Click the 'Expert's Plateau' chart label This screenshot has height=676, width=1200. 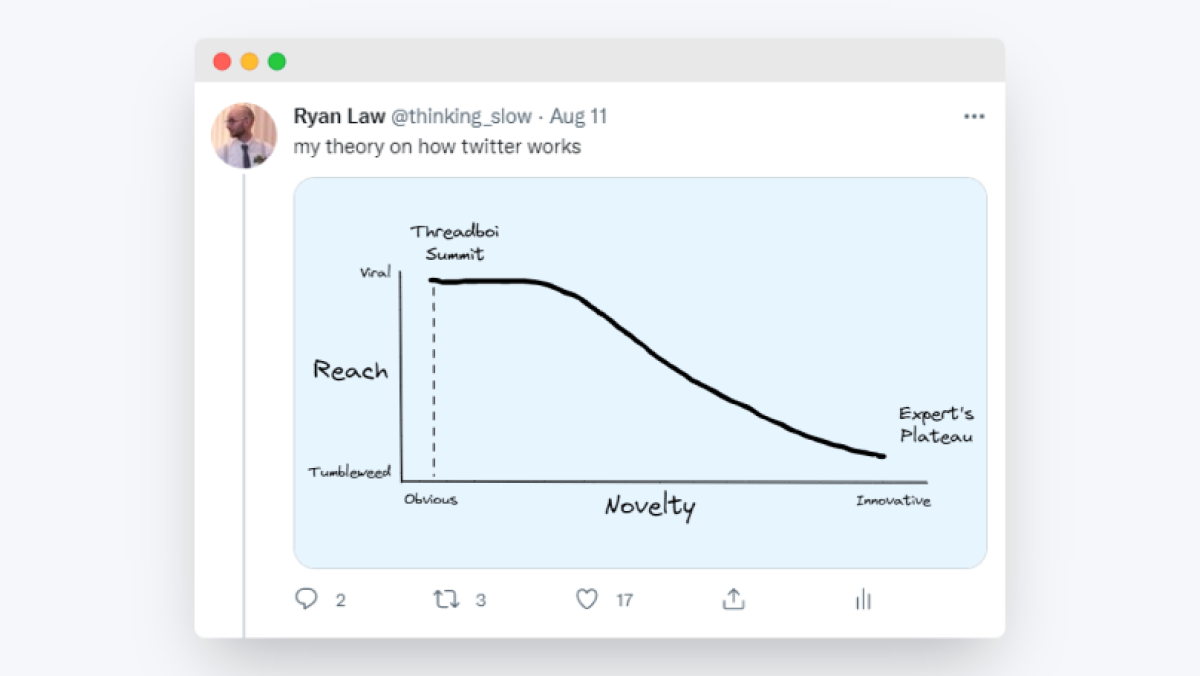pyautogui.click(x=936, y=425)
